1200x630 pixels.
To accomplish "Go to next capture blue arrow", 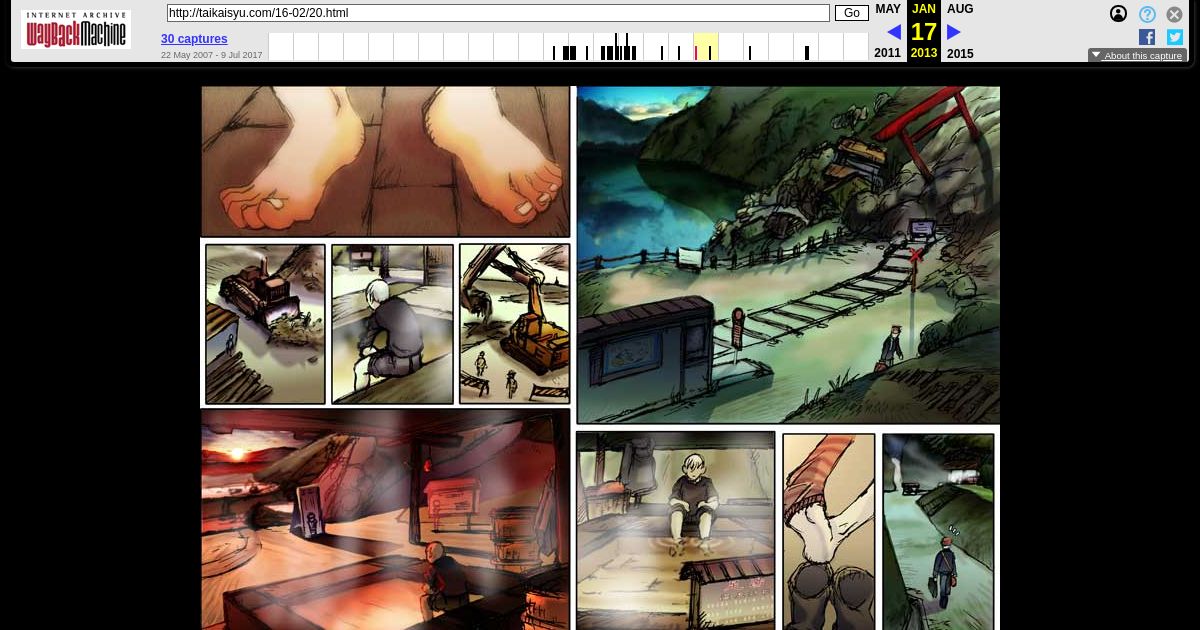I will click(953, 32).
